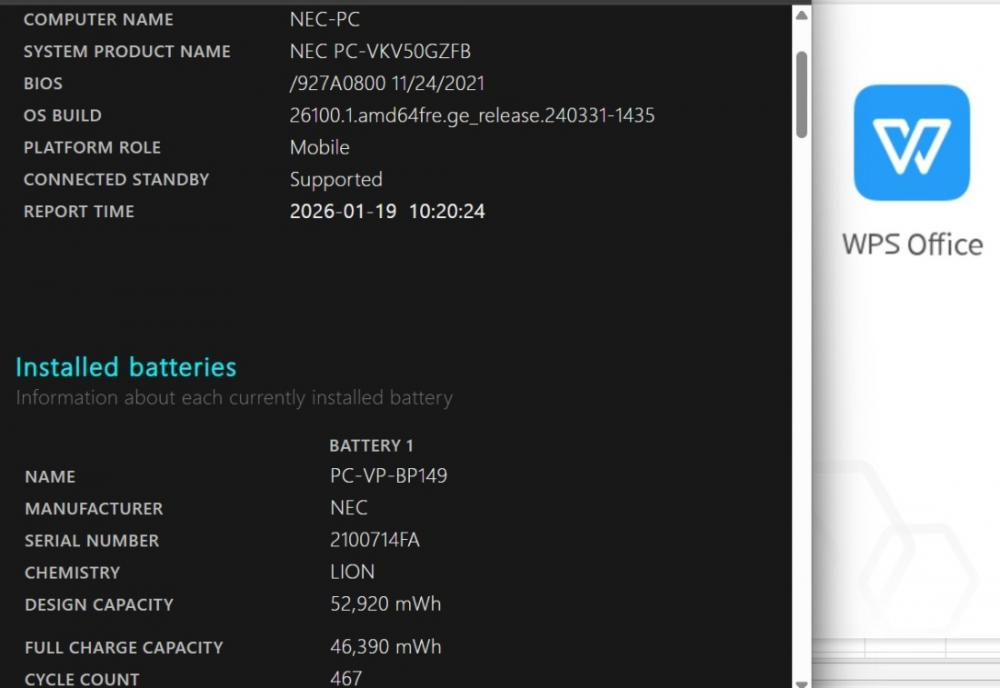Select the computer name value NEC-PC
This screenshot has width=1000, height=688.
coord(325,19)
